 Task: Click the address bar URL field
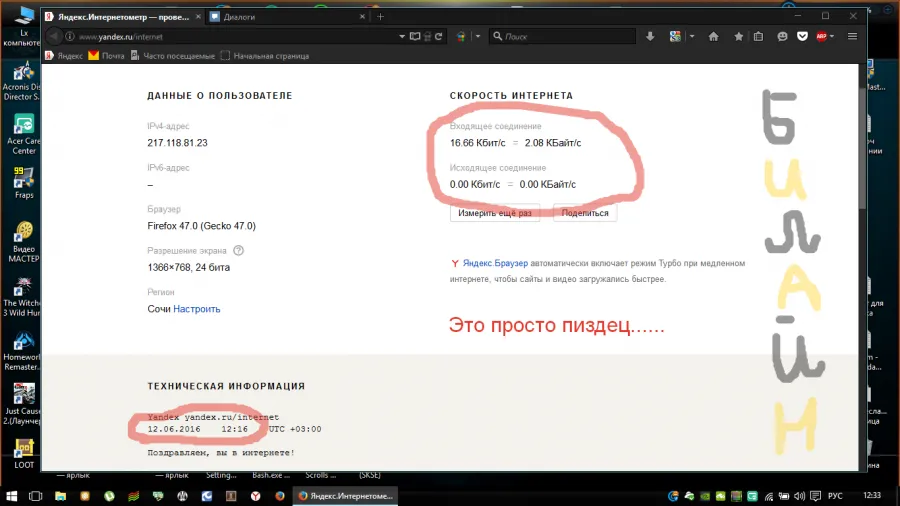(x=235, y=36)
